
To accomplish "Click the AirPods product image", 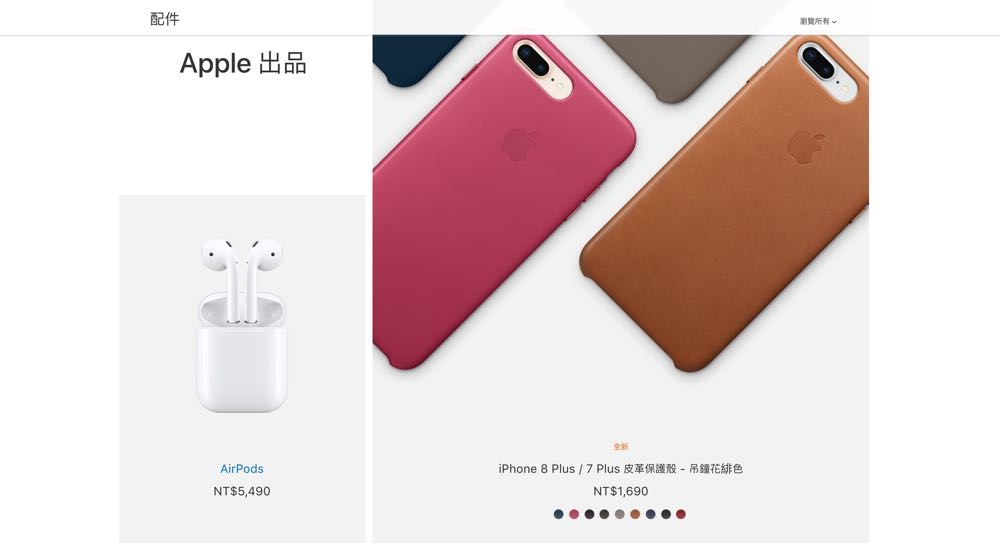I will (242, 325).
